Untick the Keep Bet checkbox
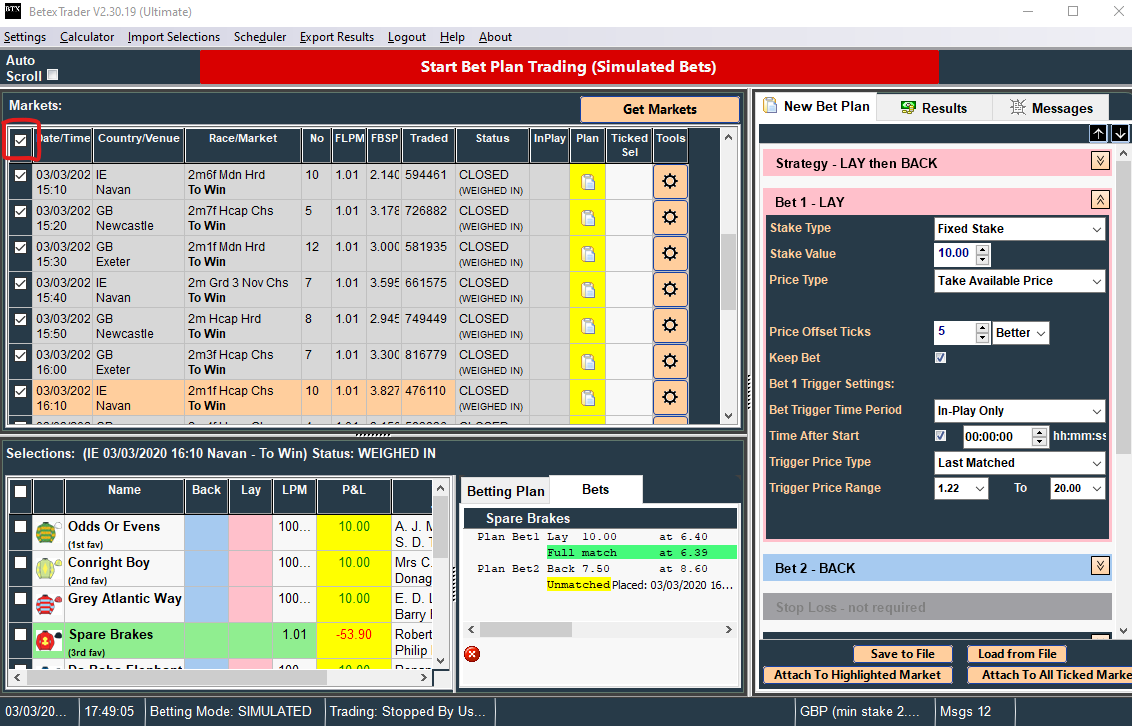The height and width of the screenshot is (726, 1132). pos(940,358)
